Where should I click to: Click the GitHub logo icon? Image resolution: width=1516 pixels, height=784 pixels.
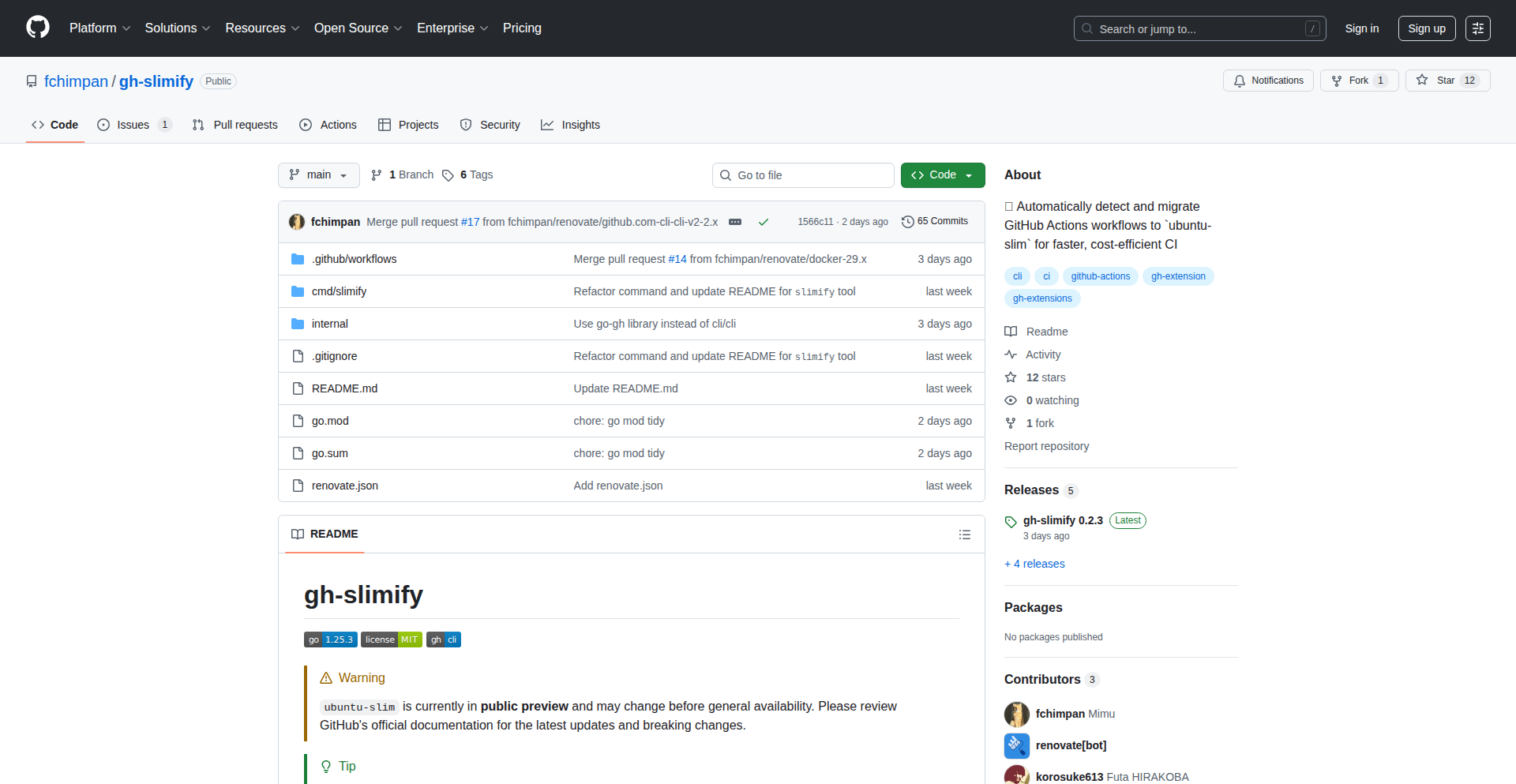36,28
